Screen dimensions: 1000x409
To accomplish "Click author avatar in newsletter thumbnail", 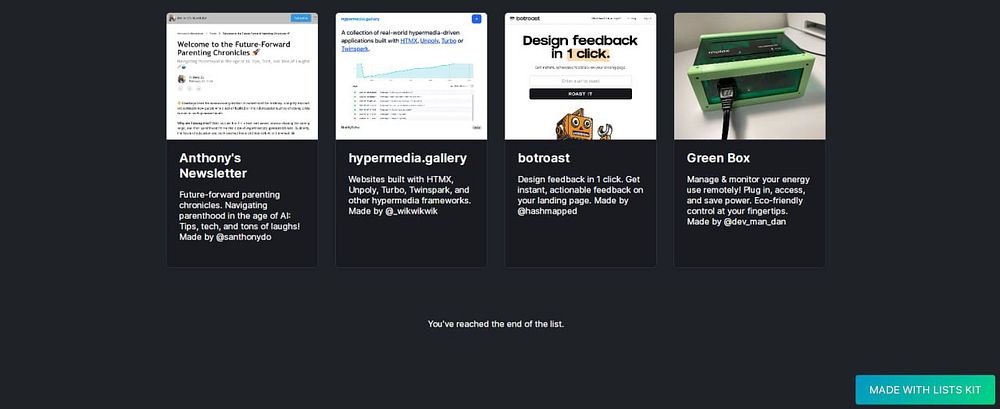I will click(181, 79).
